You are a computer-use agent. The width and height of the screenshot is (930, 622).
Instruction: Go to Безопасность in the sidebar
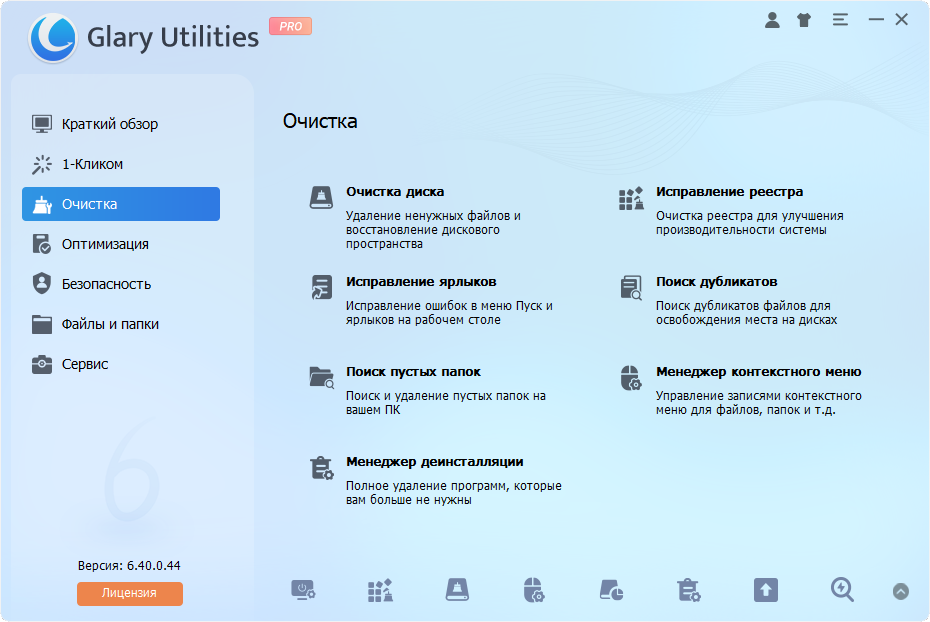click(x=106, y=284)
